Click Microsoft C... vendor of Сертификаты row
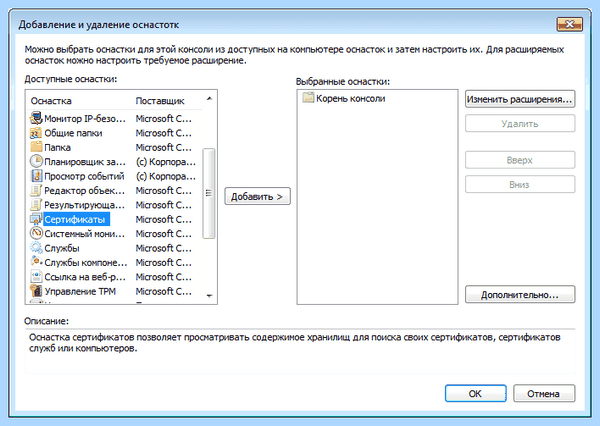600x426 pixels. [x=164, y=219]
